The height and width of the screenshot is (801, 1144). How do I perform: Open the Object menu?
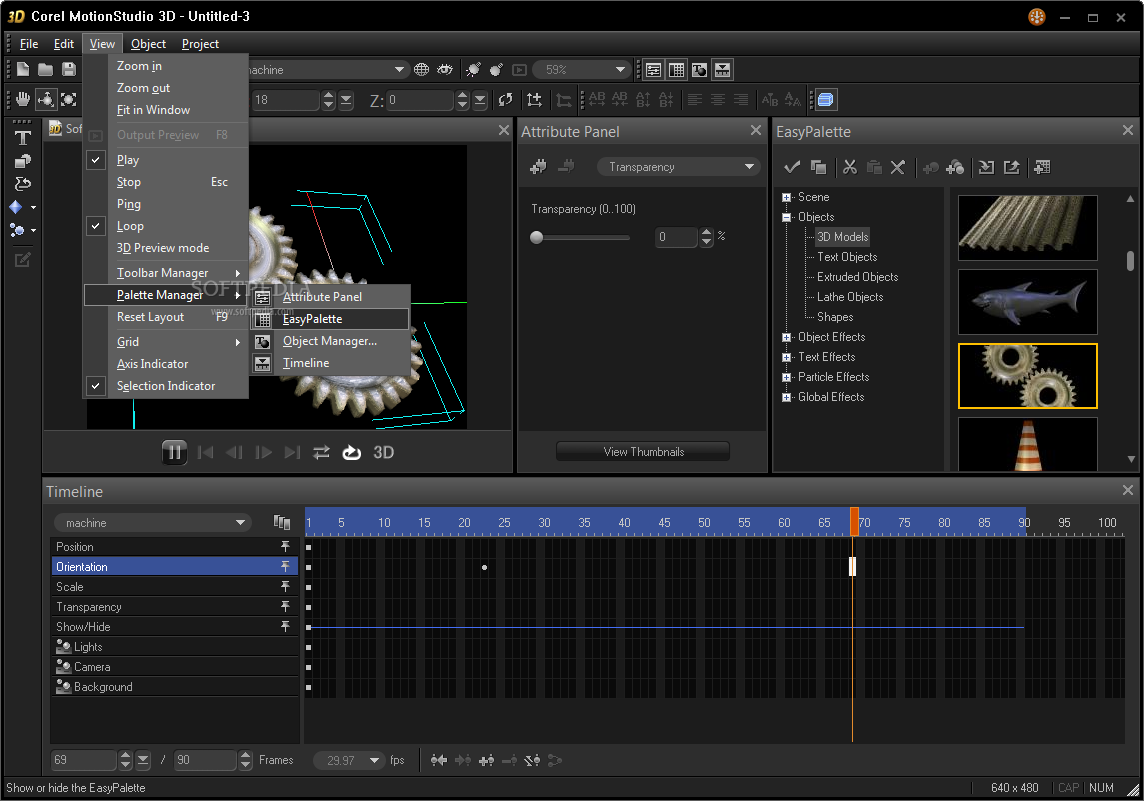[x=148, y=44]
